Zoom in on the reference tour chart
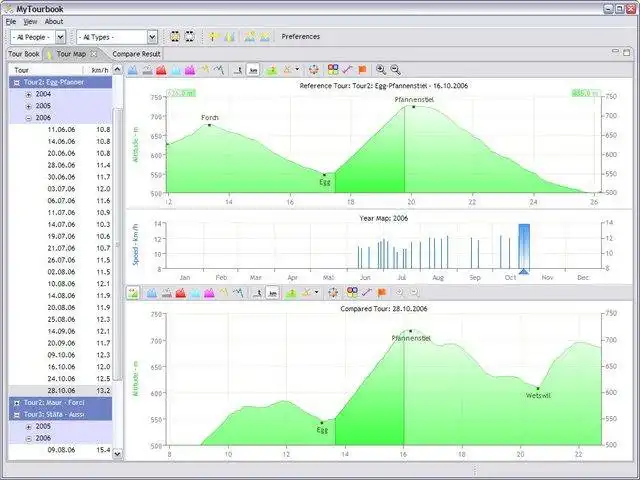The image size is (640, 480). pyautogui.click(x=381, y=70)
